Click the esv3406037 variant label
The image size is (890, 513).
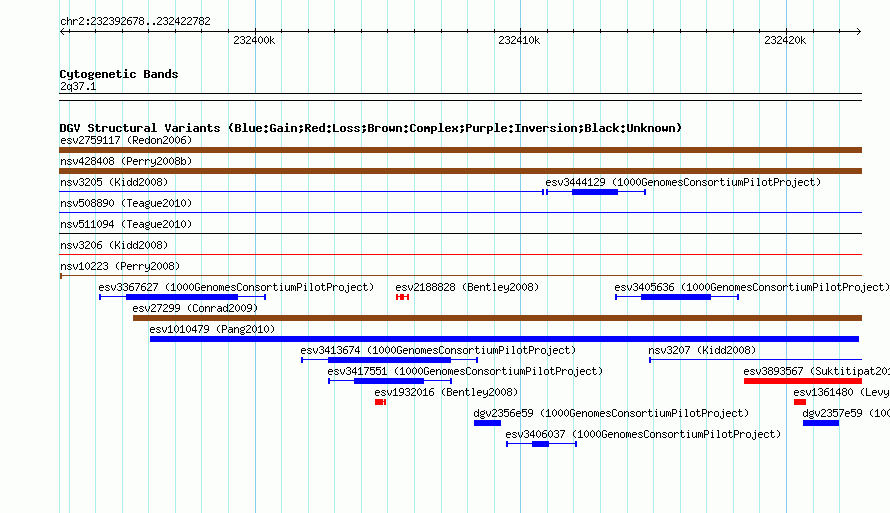[x=643, y=434]
